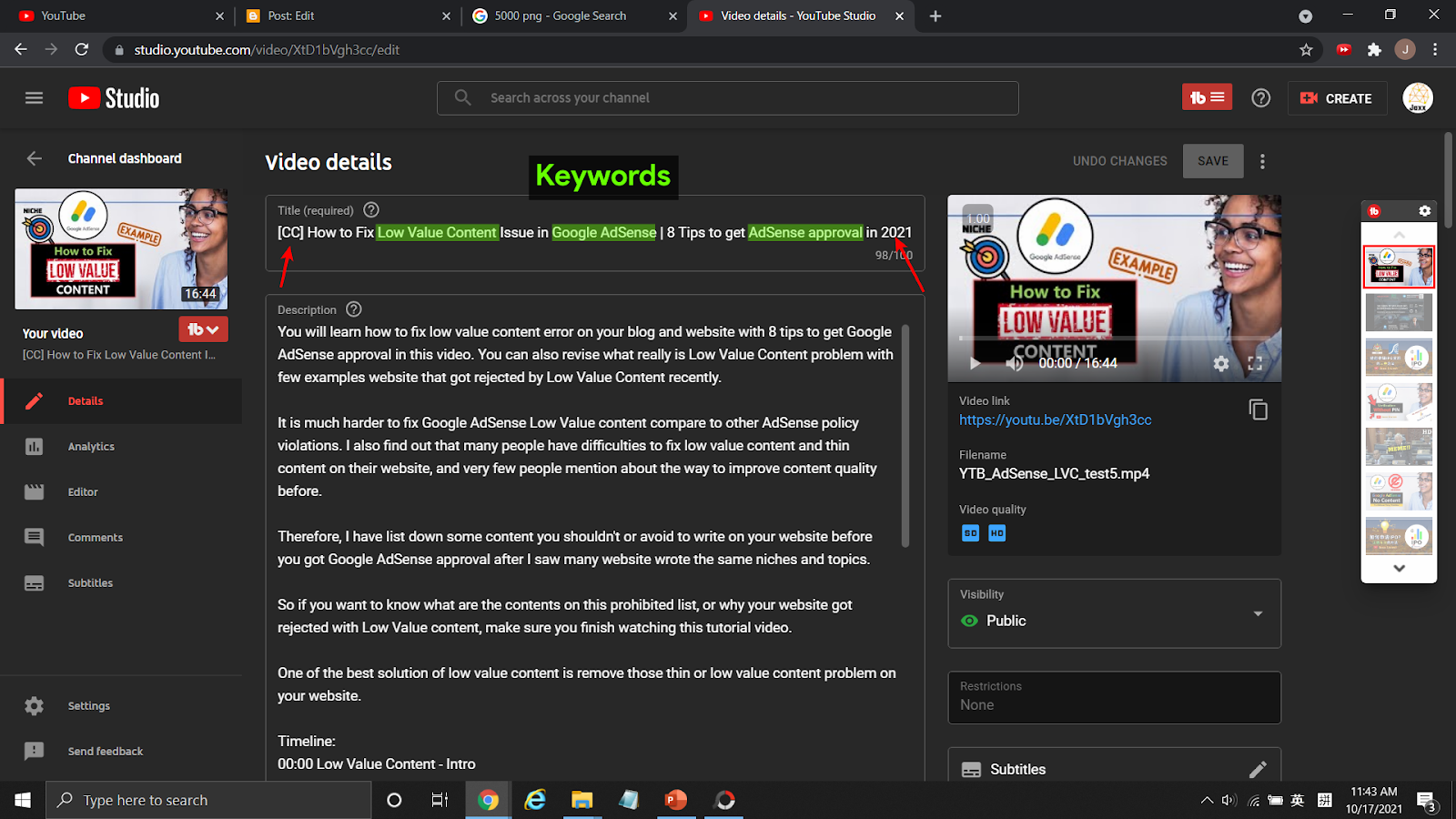
Task: Show help for the Description field
Action: tap(354, 309)
